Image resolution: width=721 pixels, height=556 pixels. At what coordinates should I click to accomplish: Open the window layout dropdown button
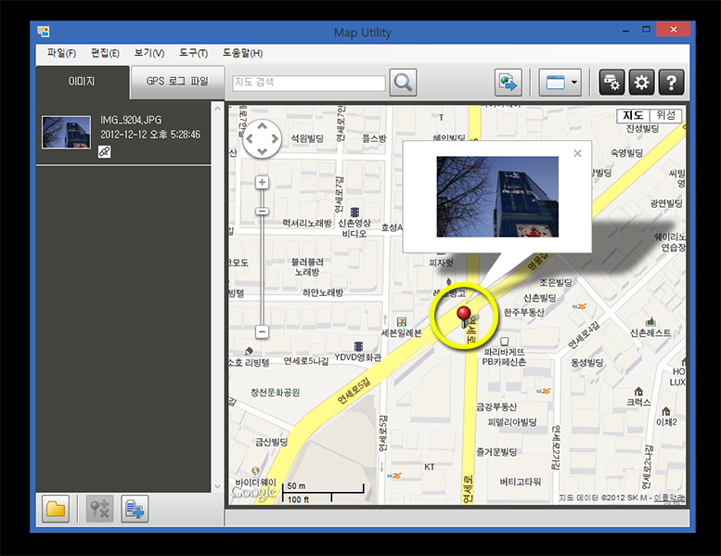click(560, 83)
